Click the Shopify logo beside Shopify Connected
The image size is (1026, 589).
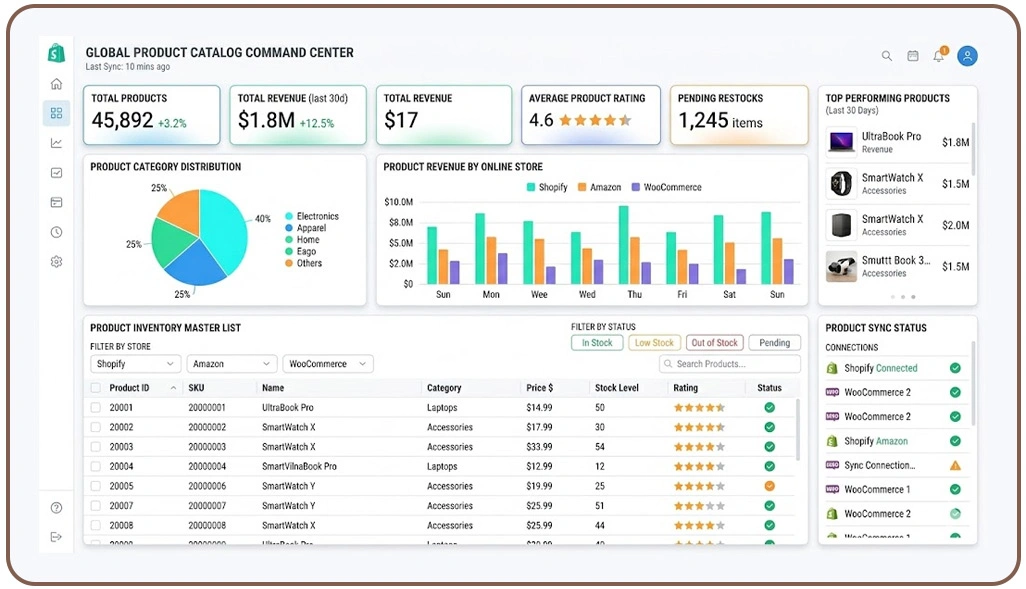832,368
